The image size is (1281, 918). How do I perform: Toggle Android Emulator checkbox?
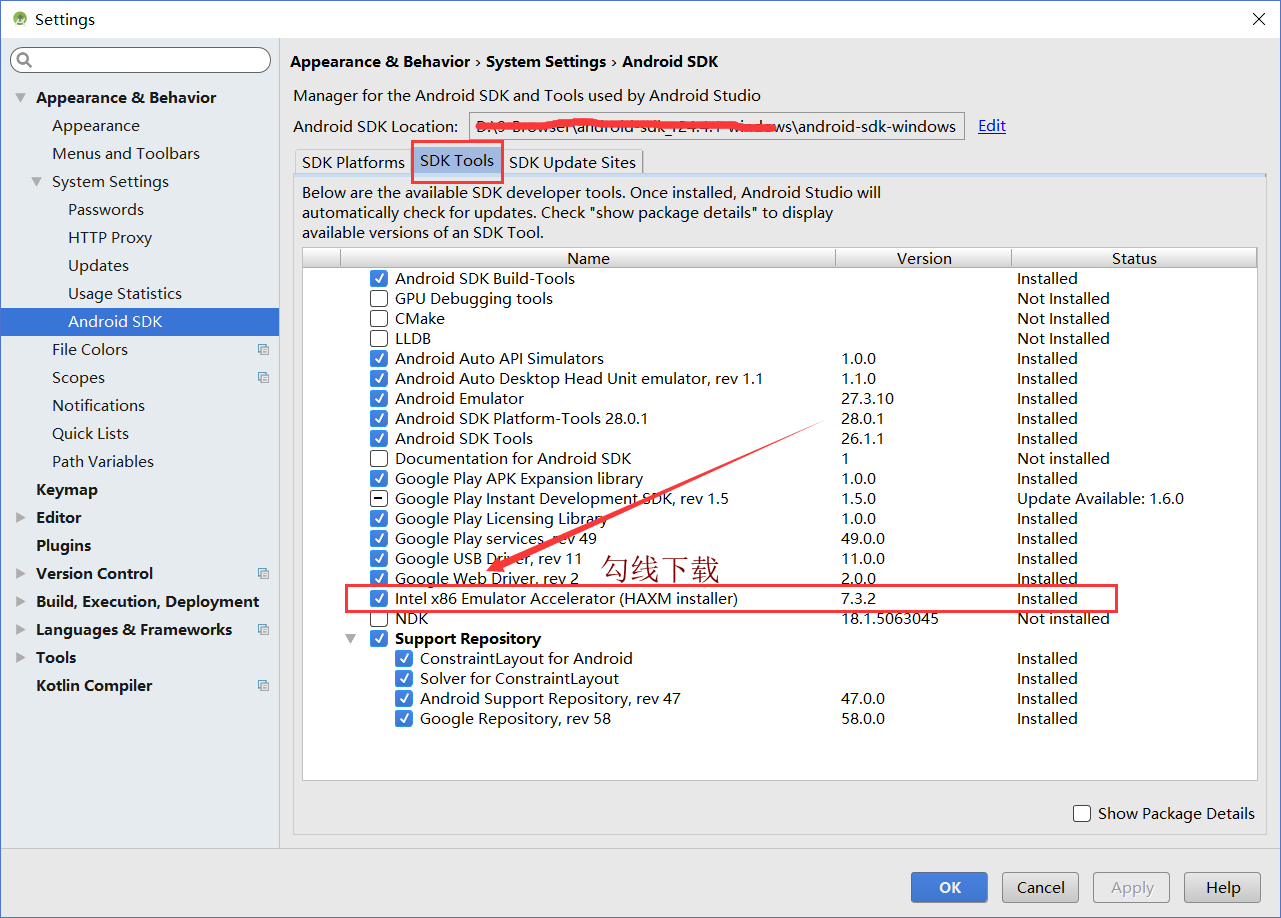coord(379,399)
